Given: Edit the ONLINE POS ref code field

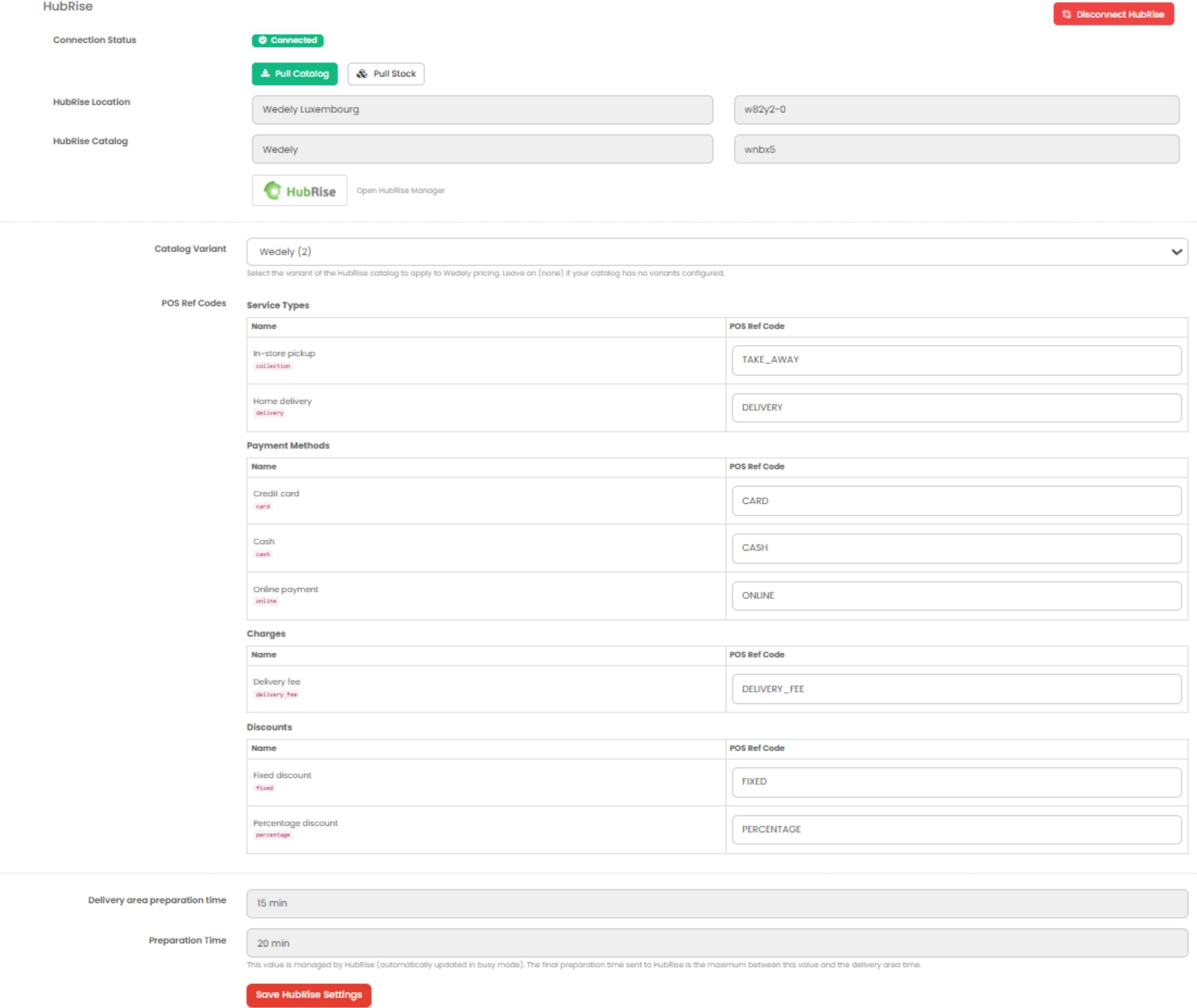Looking at the screenshot, I should (956, 596).
